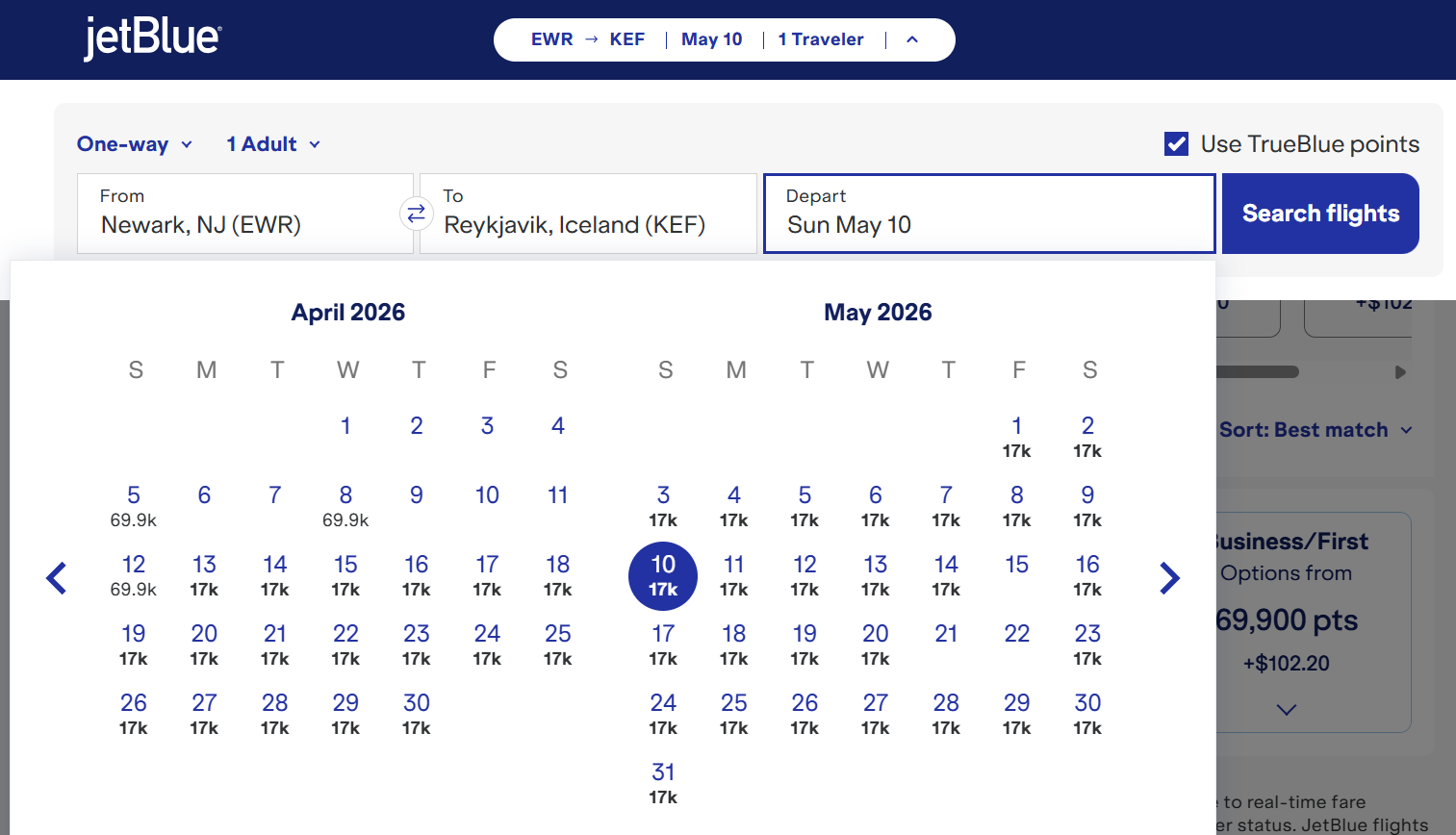This screenshot has height=835, width=1456.
Task: Uncheck Use TrueBlue points
Action: (x=1176, y=142)
